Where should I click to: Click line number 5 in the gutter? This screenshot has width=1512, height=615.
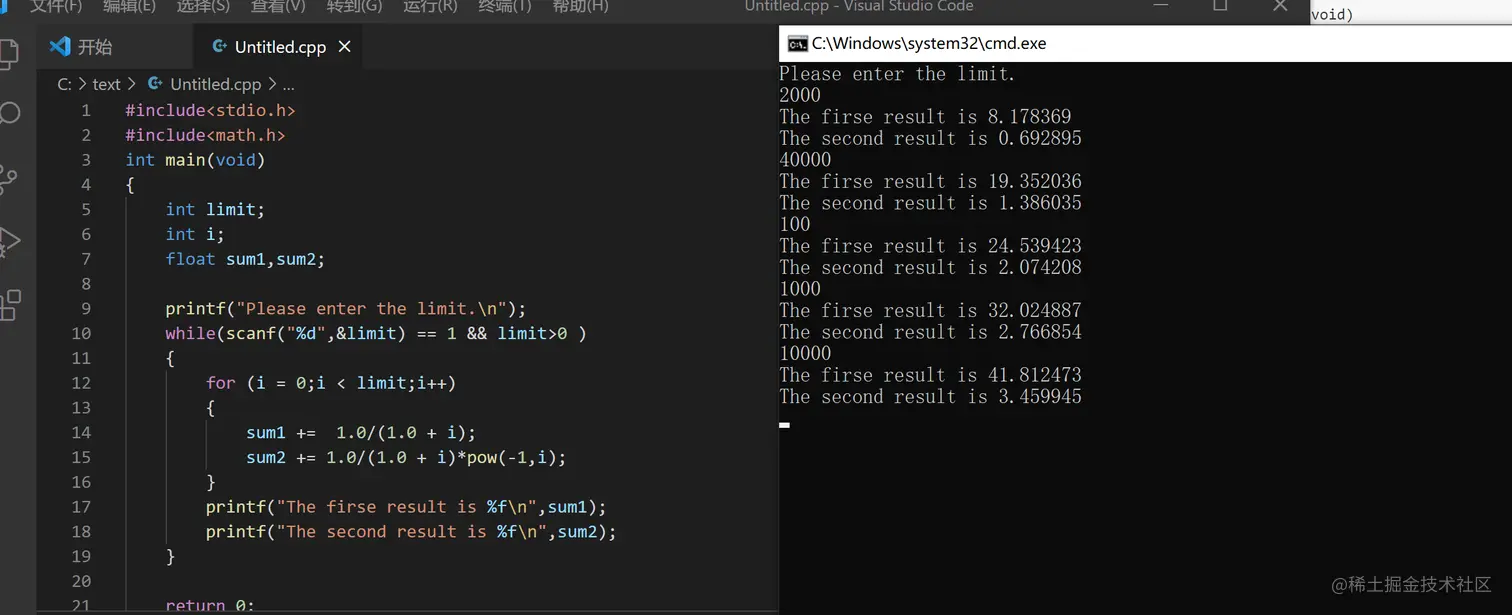pos(86,209)
